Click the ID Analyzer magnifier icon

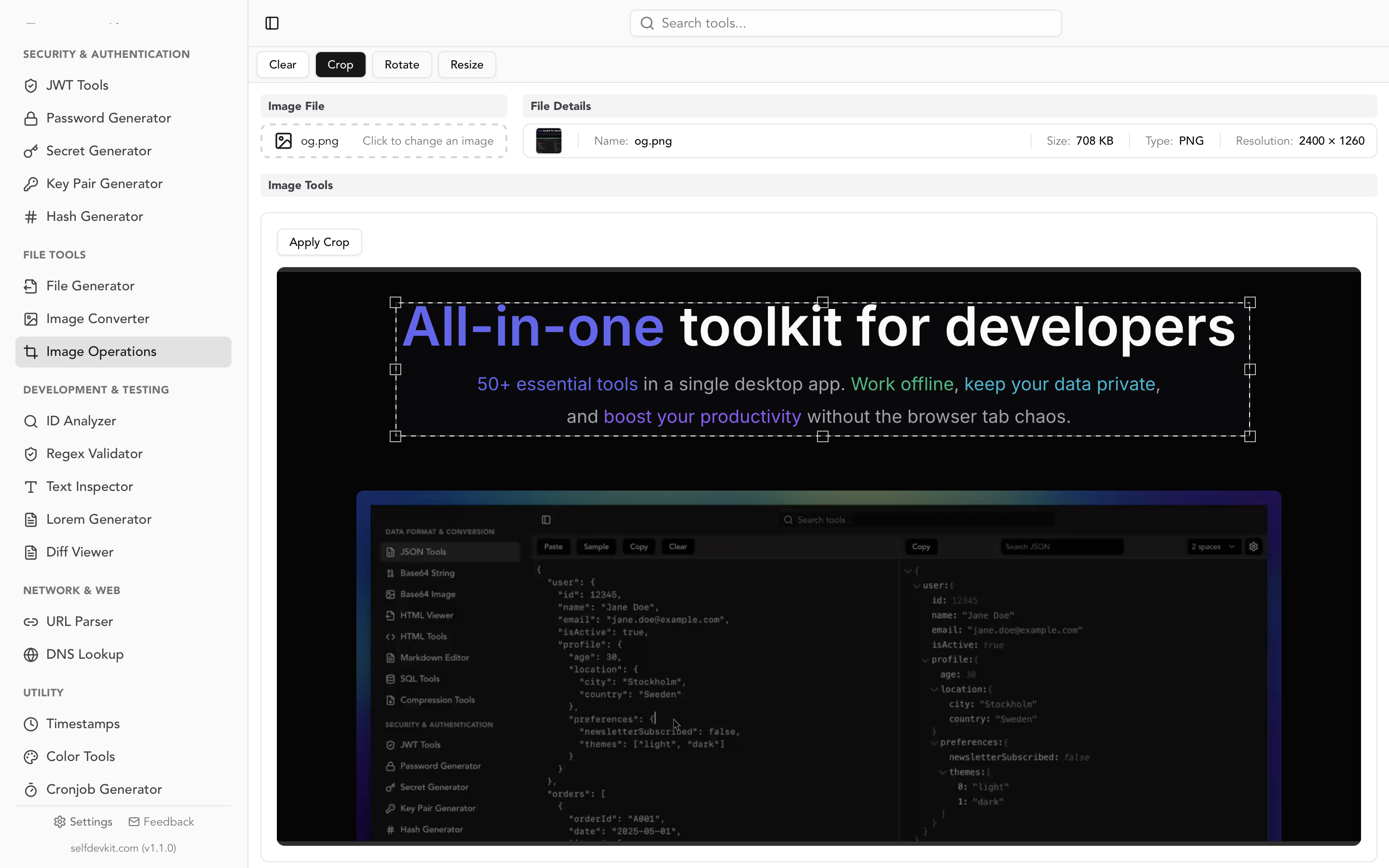31,421
